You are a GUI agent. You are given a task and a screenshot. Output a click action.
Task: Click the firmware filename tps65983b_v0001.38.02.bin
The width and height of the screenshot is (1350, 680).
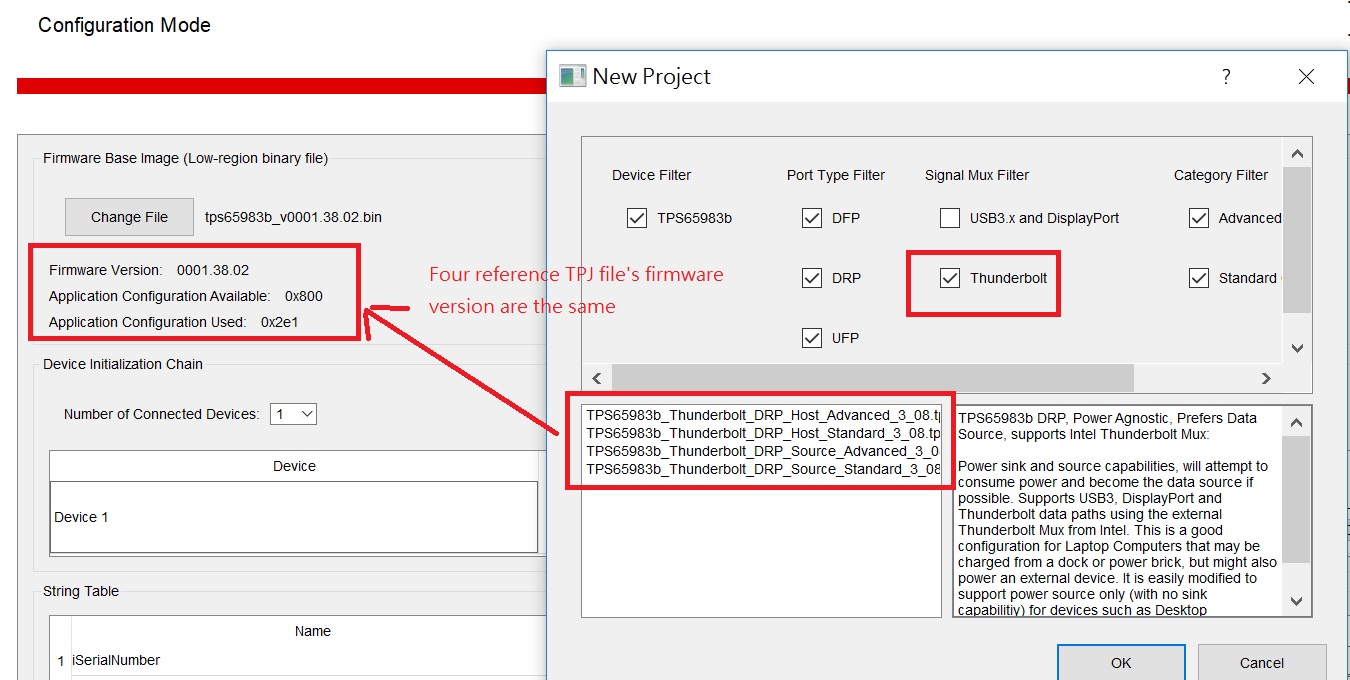(x=293, y=217)
